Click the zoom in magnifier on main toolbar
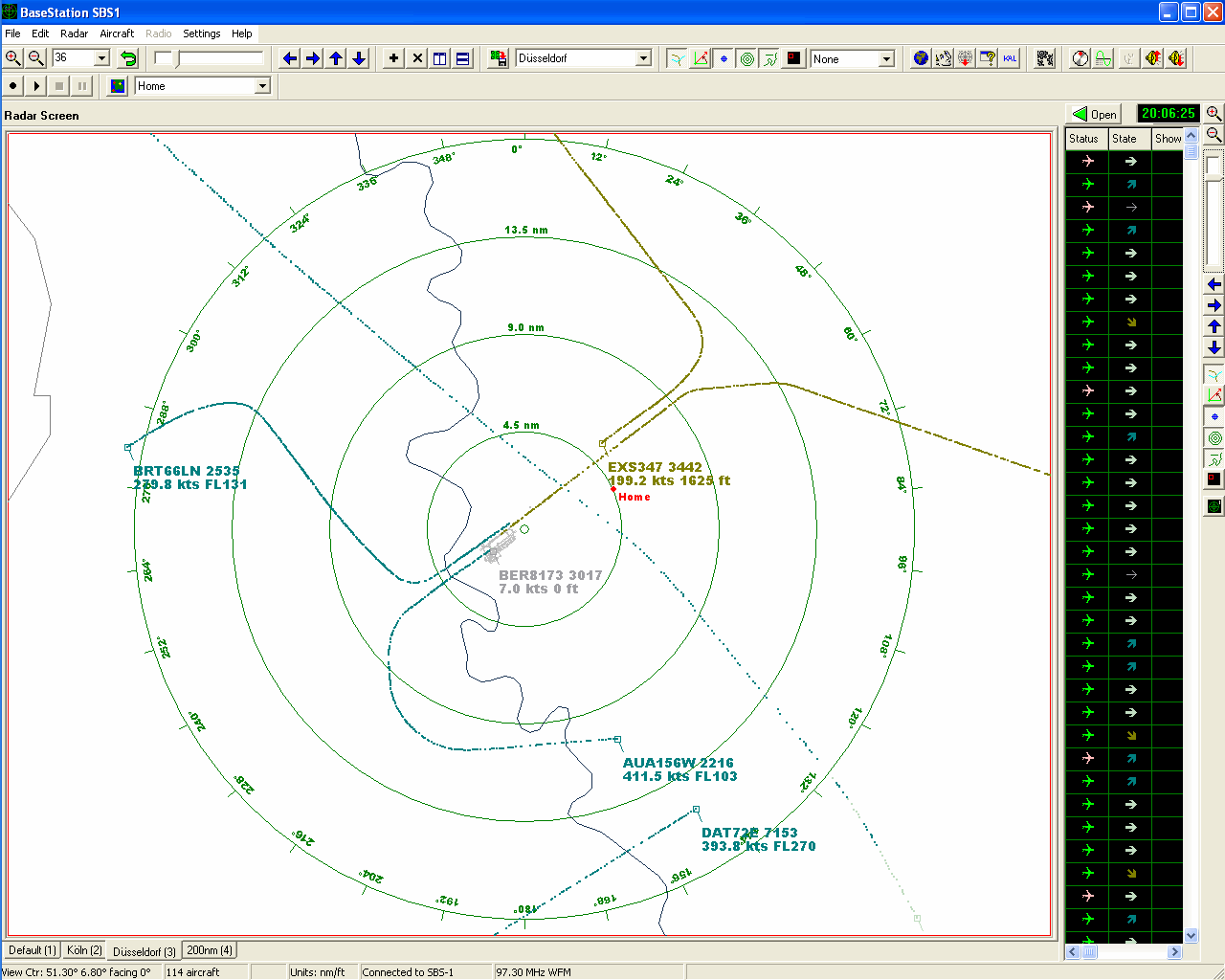Image resolution: width=1225 pixels, height=980 pixels. (13, 58)
